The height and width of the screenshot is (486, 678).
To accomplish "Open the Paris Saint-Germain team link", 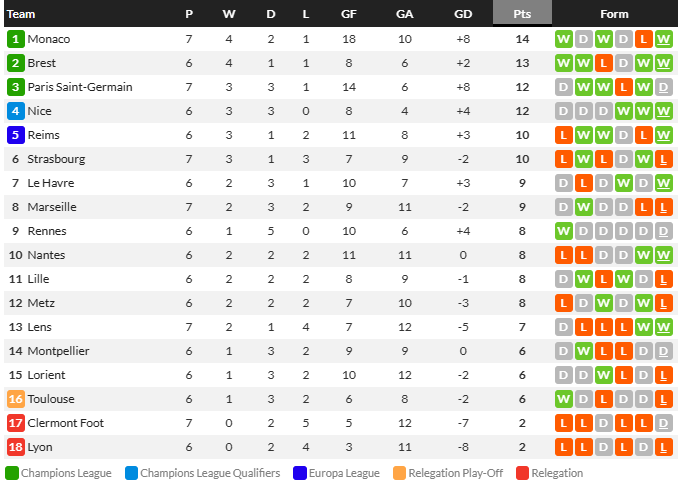I will [x=80, y=87].
